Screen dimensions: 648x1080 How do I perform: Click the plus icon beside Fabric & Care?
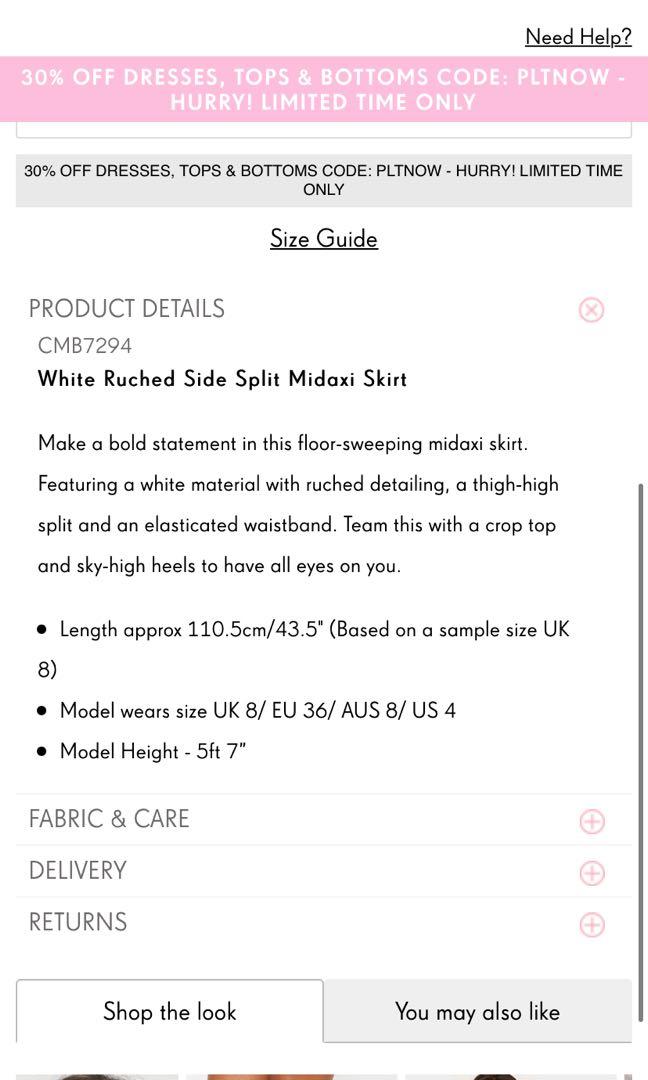(x=592, y=822)
